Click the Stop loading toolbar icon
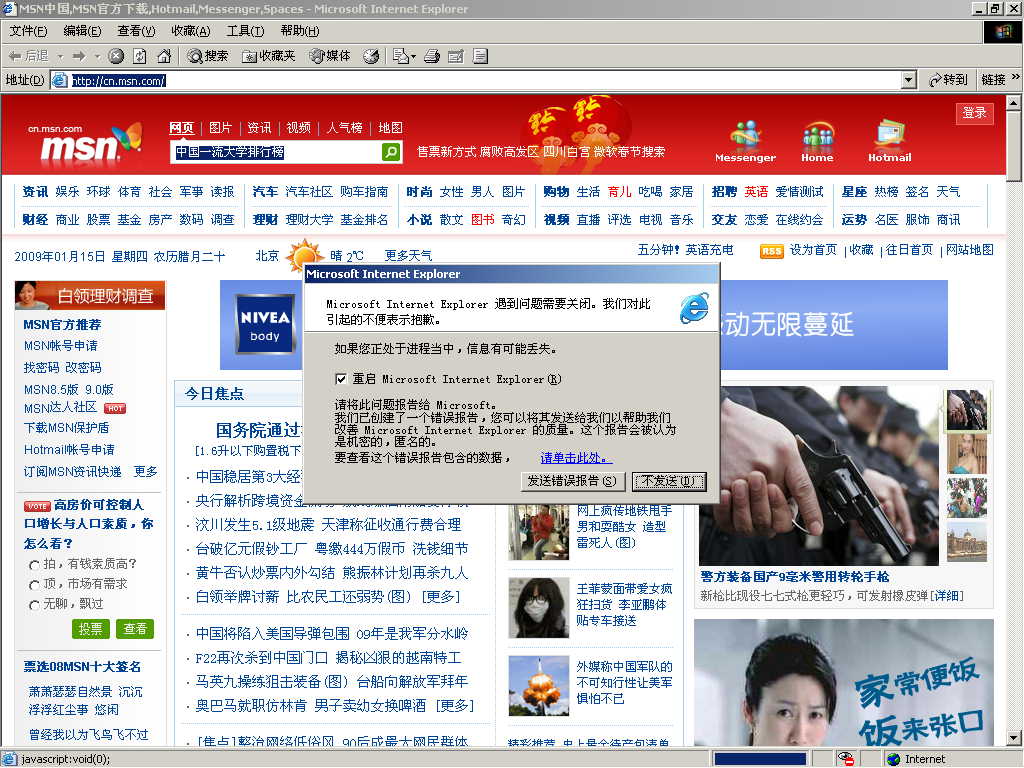 (x=116, y=56)
